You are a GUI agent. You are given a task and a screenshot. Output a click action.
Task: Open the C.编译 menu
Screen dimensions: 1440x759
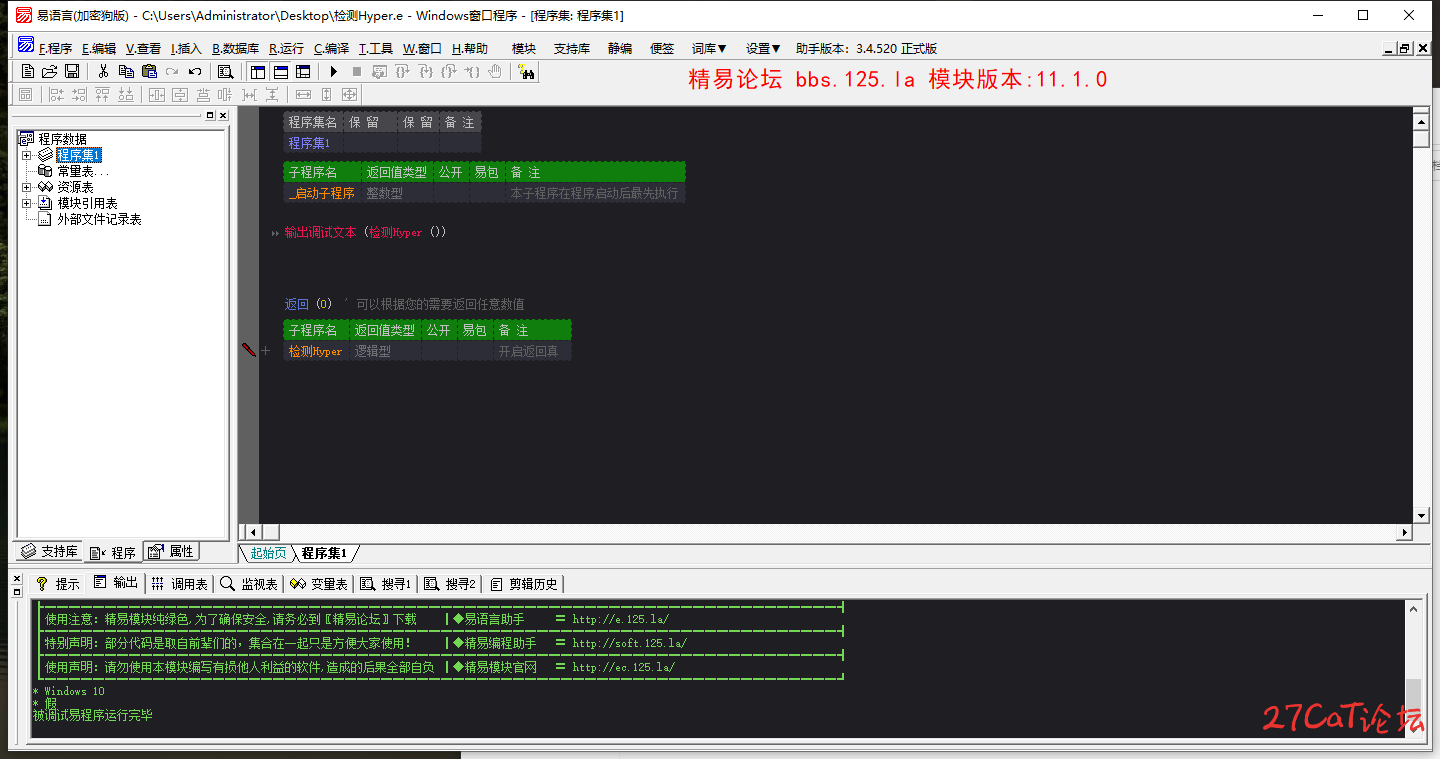[331, 48]
